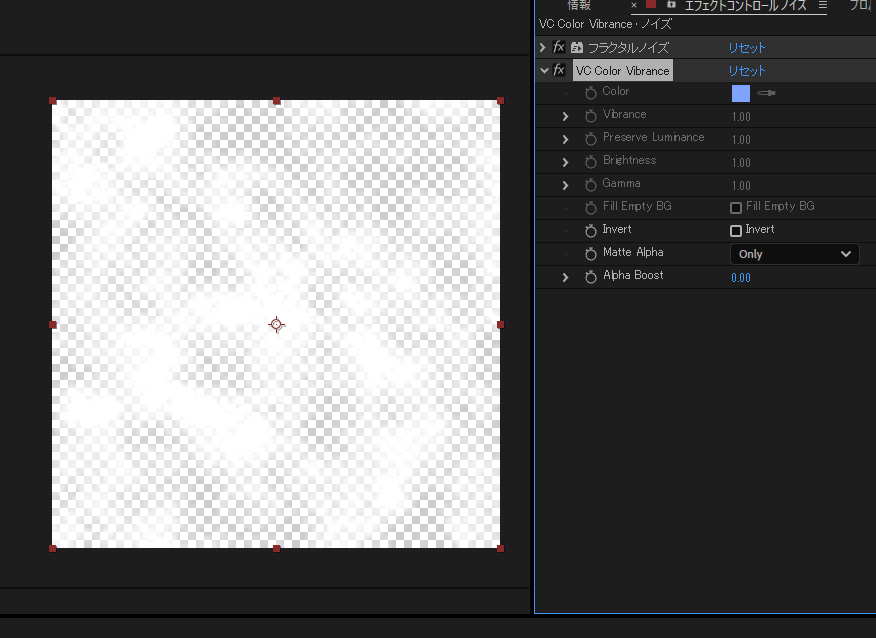This screenshot has height=638, width=876.
Task: Switch to the 情報 tab
Action: (579, 5)
